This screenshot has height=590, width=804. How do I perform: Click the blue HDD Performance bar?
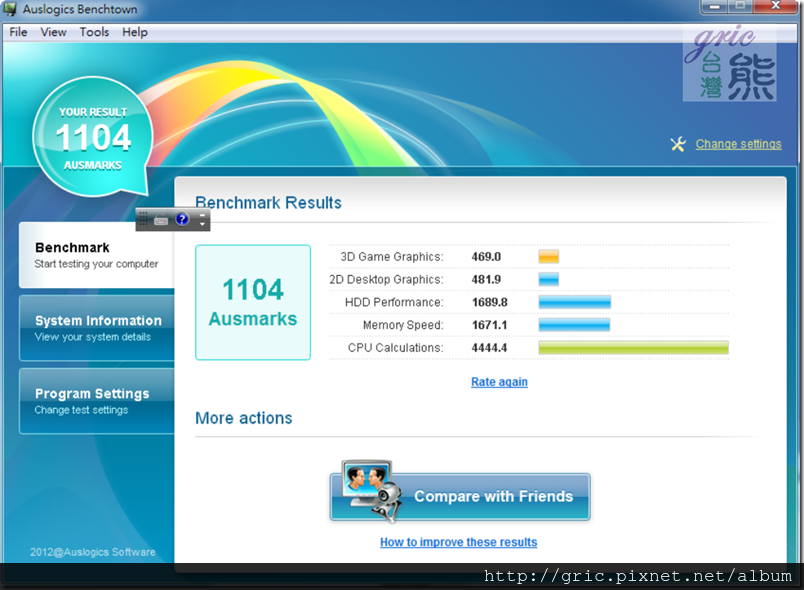pos(575,302)
